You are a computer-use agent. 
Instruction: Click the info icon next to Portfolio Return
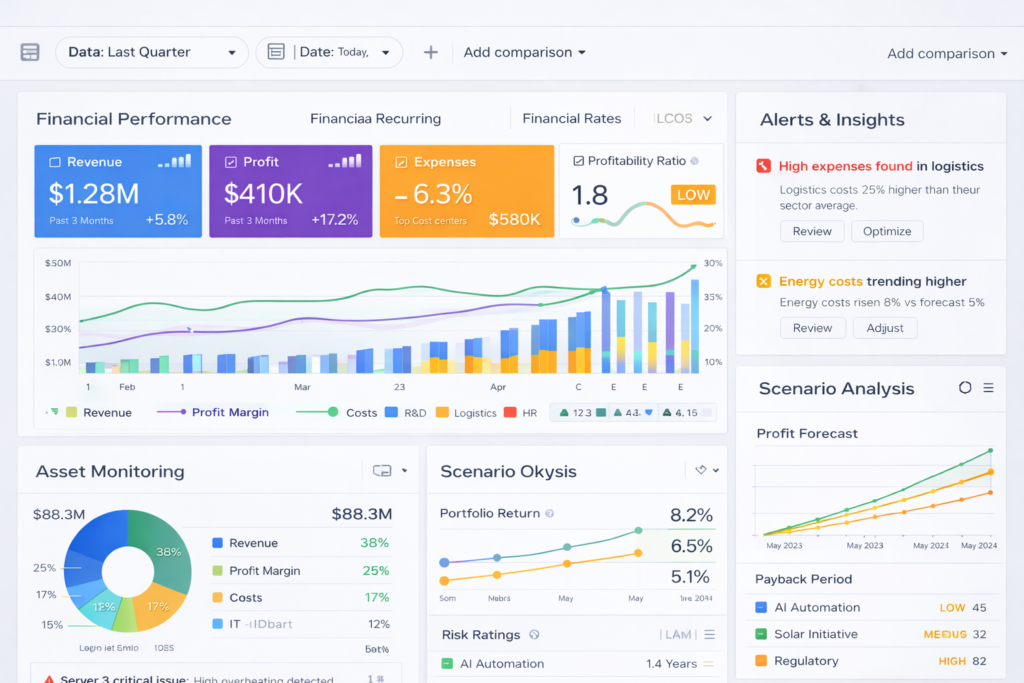pos(549,514)
